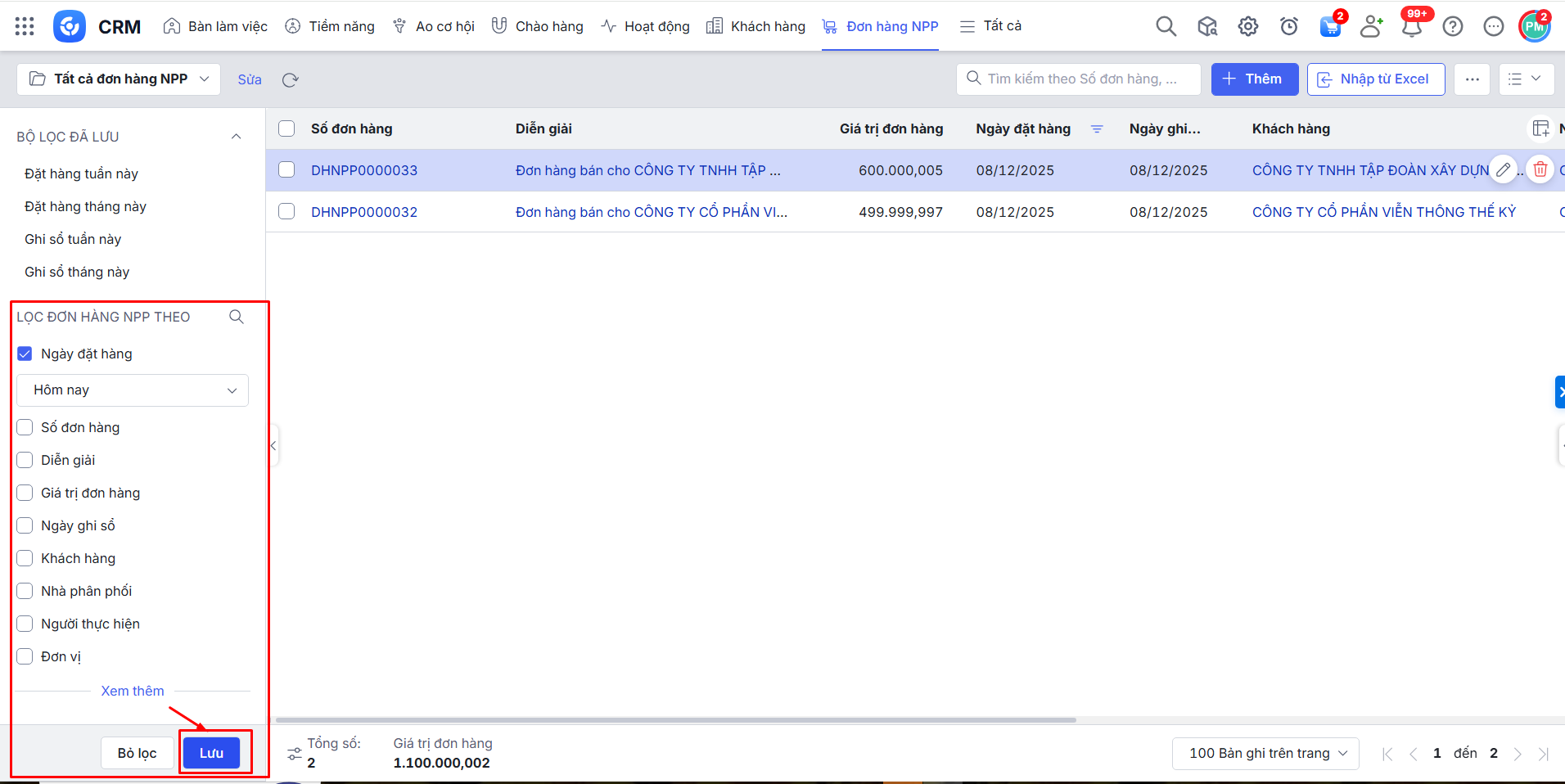Select the DHNPP0000032 row checkbox

286,211
